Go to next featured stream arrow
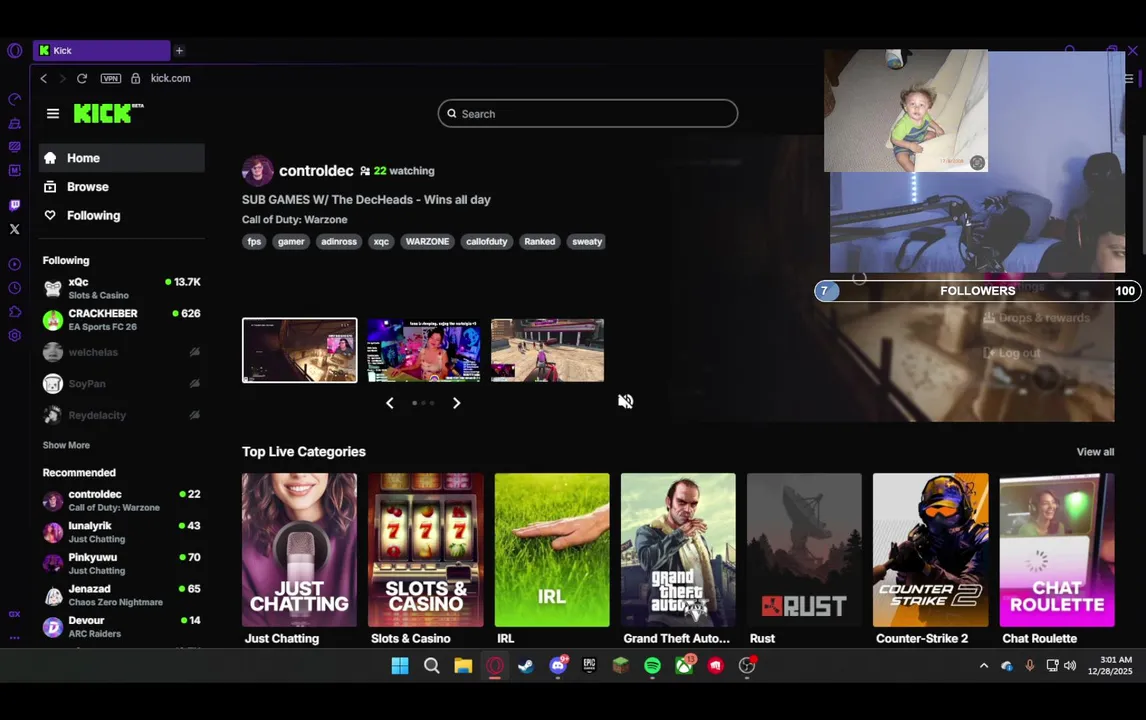Screen dimensions: 1146x720 456,403
